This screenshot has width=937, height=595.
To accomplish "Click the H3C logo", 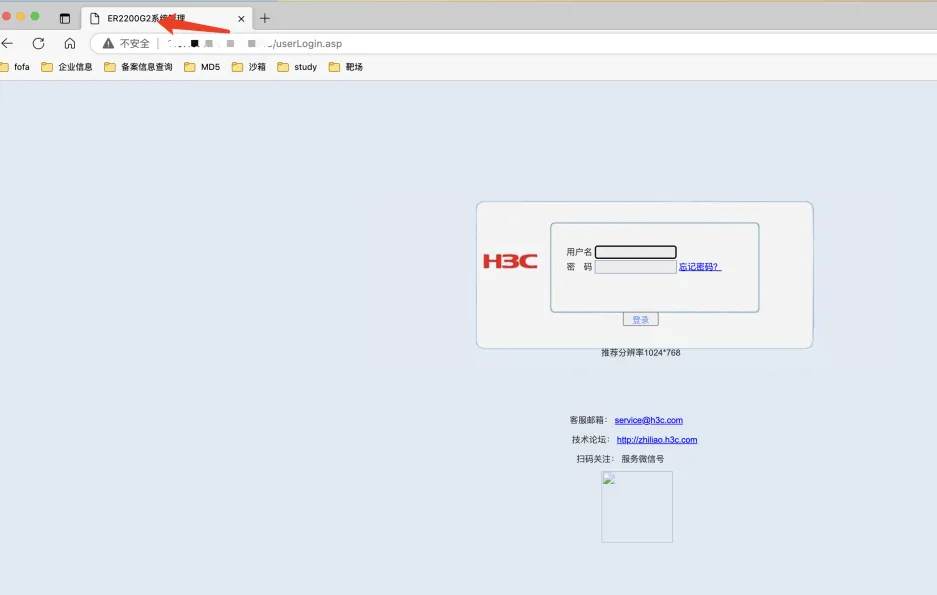I will coord(510,261).
